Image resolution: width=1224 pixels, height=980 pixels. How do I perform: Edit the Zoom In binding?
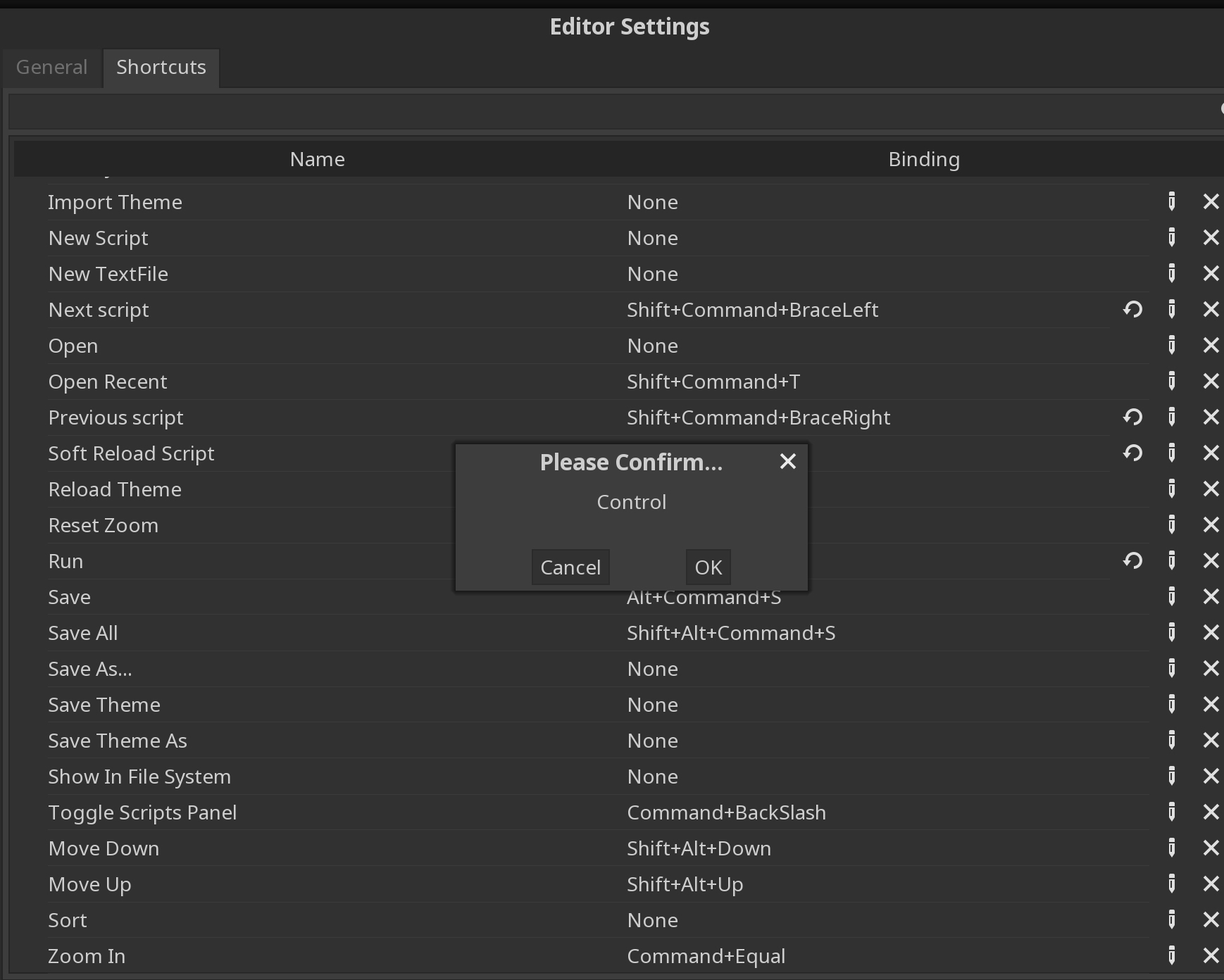(1171, 955)
